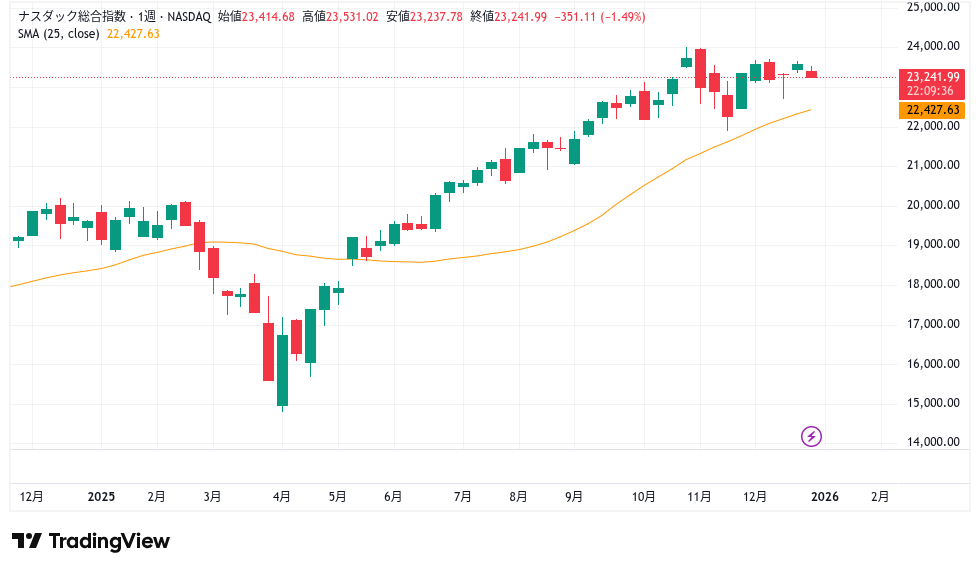Click the orange SMA price label on axis
Viewport: 980px width, 571px height.
point(932,110)
